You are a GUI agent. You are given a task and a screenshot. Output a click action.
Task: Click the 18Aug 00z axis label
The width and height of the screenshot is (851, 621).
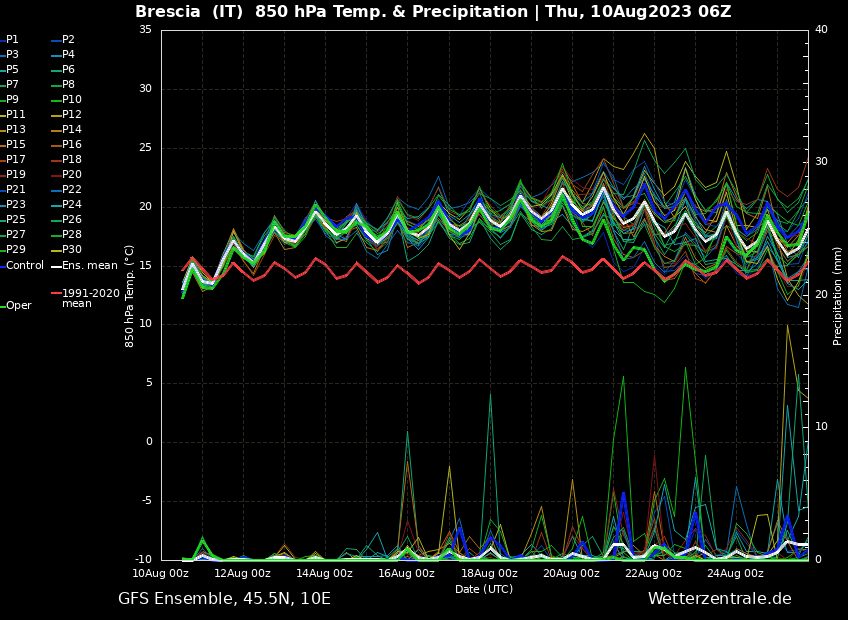click(x=489, y=574)
